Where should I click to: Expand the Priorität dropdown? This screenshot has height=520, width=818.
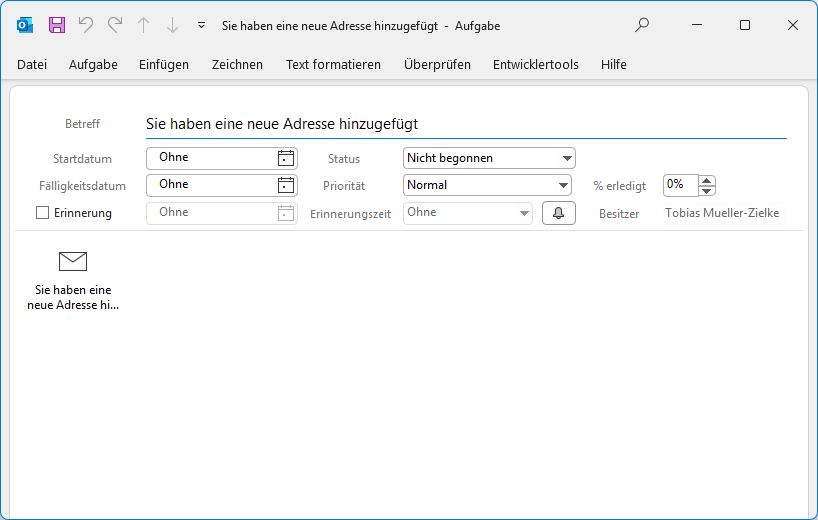(563, 185)
